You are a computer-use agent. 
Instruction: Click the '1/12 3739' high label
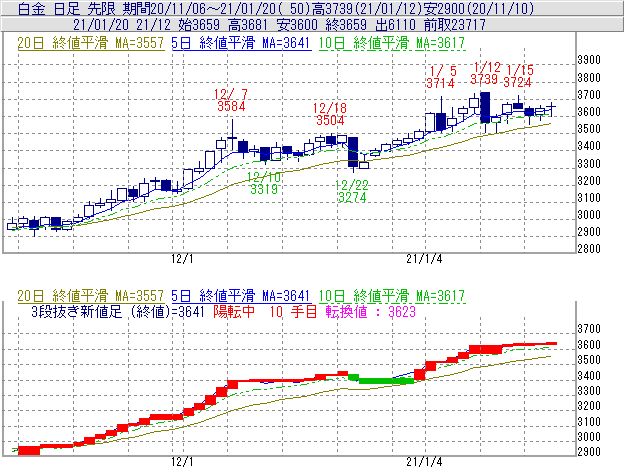click(484, 73)
